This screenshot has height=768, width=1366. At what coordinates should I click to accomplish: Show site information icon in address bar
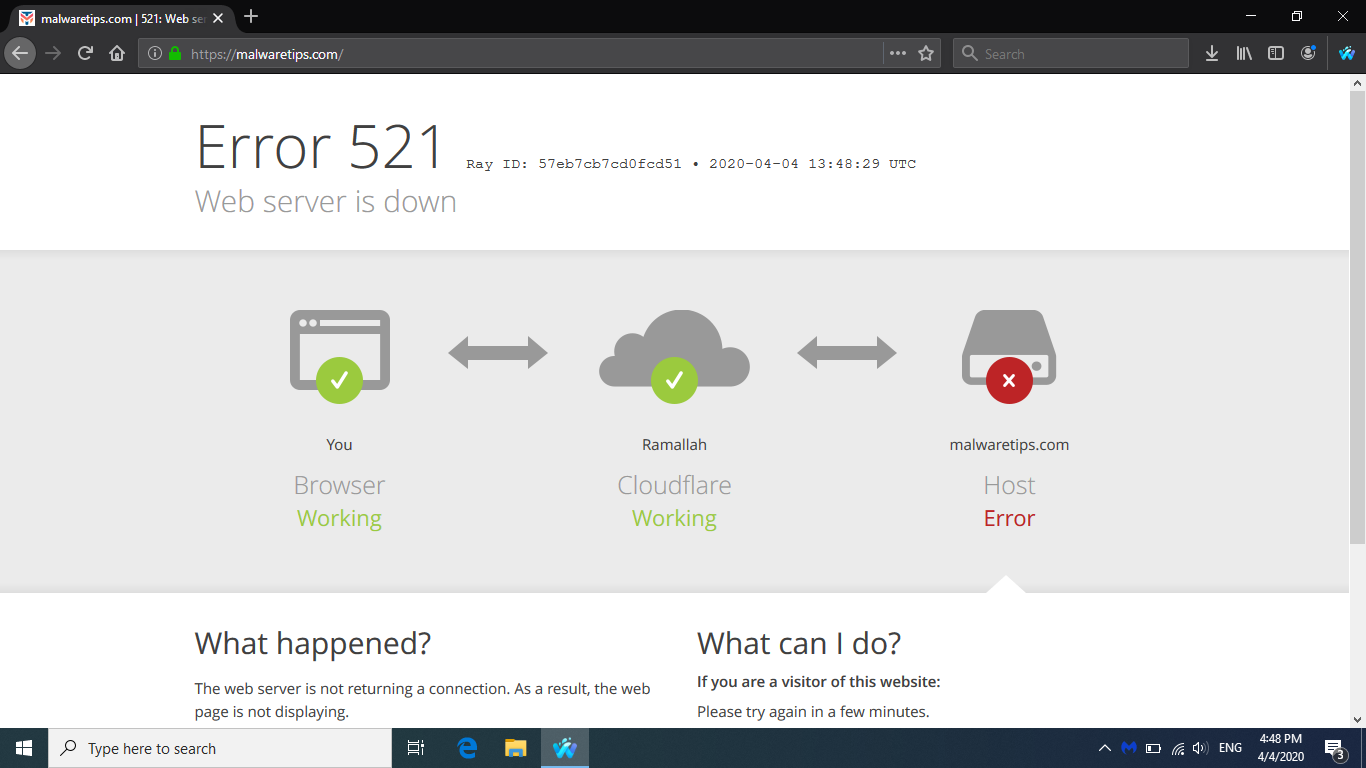pos(155,54)
